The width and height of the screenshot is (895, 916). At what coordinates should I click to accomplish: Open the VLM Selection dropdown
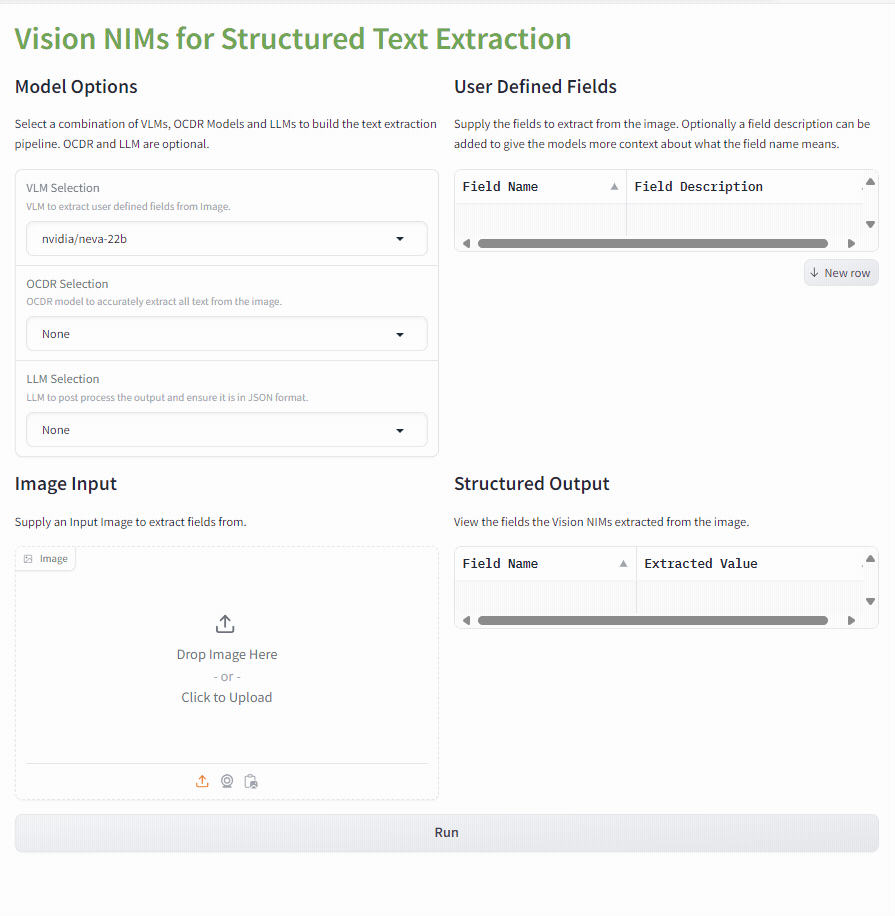click(x=227, y=239)
